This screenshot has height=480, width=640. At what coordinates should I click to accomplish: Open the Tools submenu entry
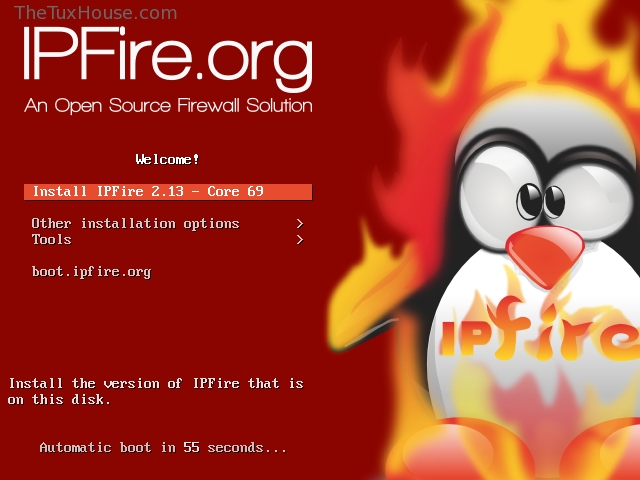(168, 240)
